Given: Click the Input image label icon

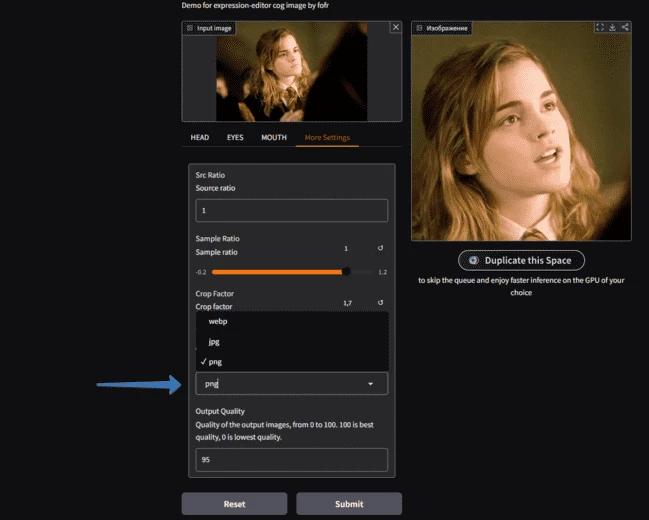Looking at the screenshot, I should click(190, 28).
